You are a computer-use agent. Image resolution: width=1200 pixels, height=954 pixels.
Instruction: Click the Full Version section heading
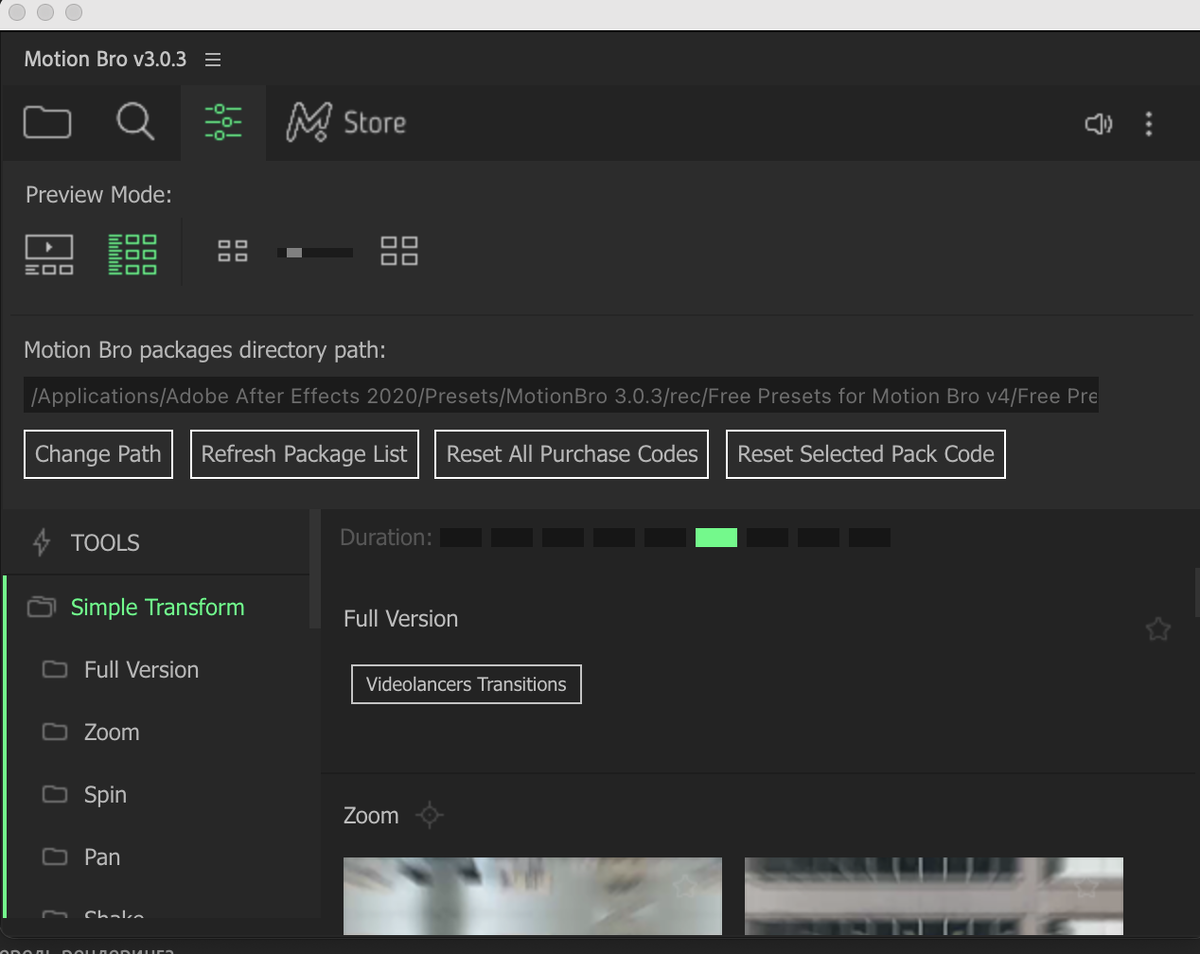point(401,619)
